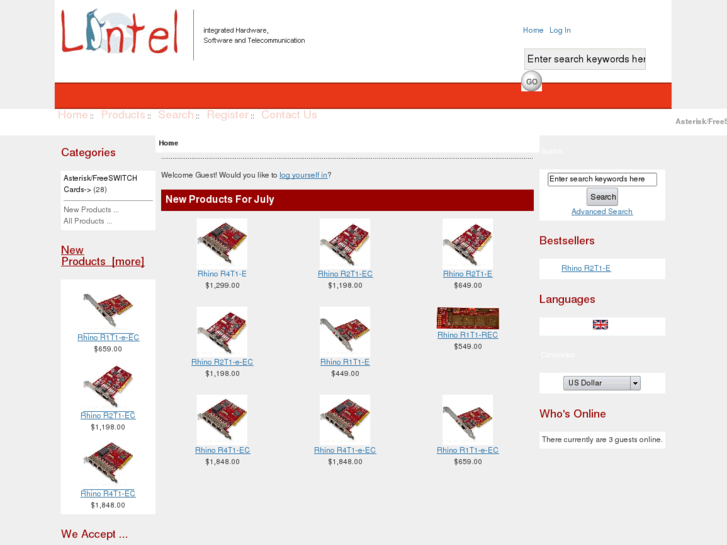Click the sidebar search keywords field

602,179
